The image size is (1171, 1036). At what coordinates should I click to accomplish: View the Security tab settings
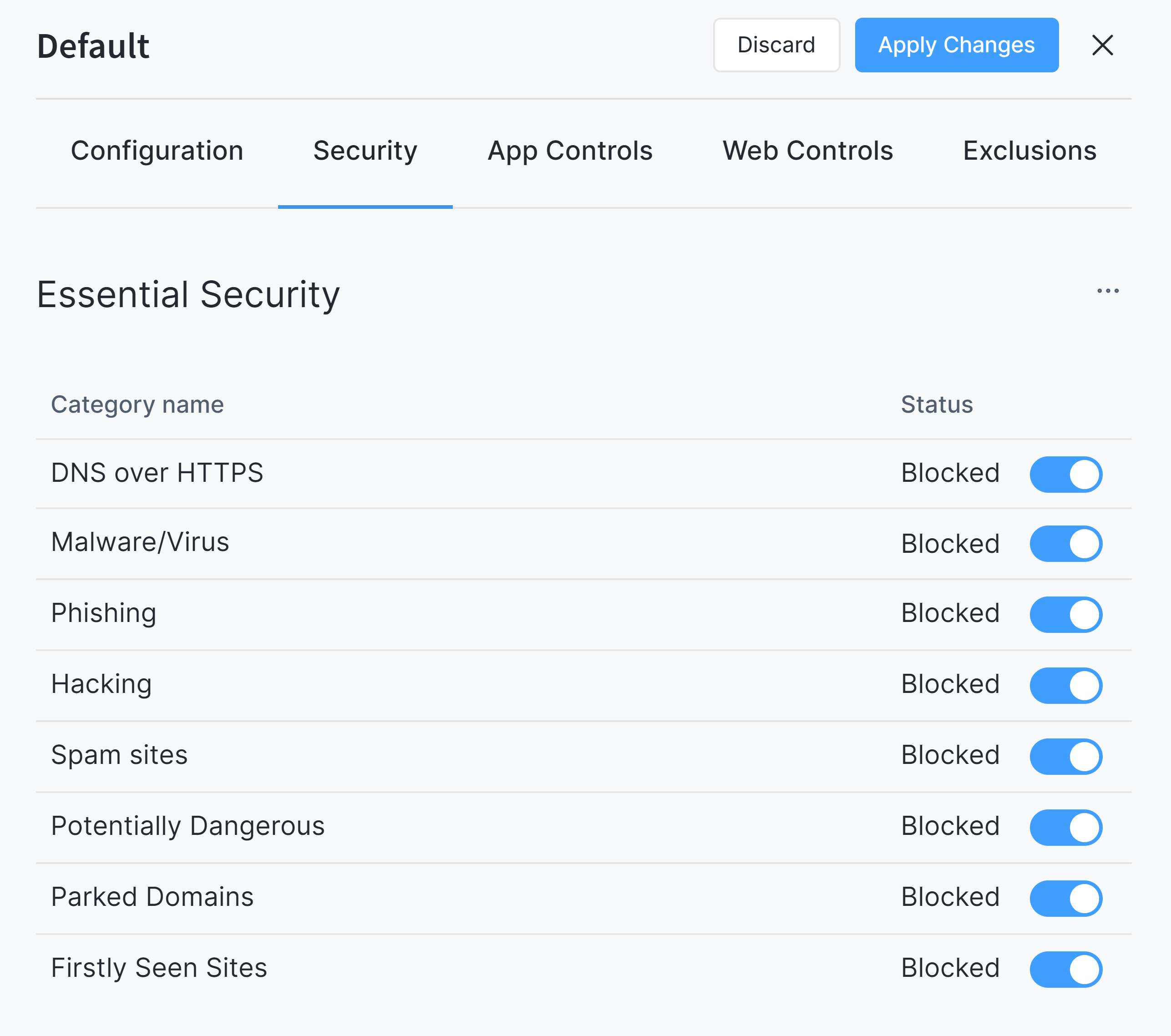coord(365,151)
